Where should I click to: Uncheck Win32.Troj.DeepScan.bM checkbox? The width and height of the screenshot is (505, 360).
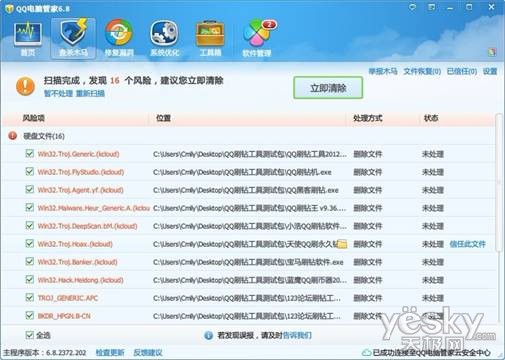click(x=30, y=225)
